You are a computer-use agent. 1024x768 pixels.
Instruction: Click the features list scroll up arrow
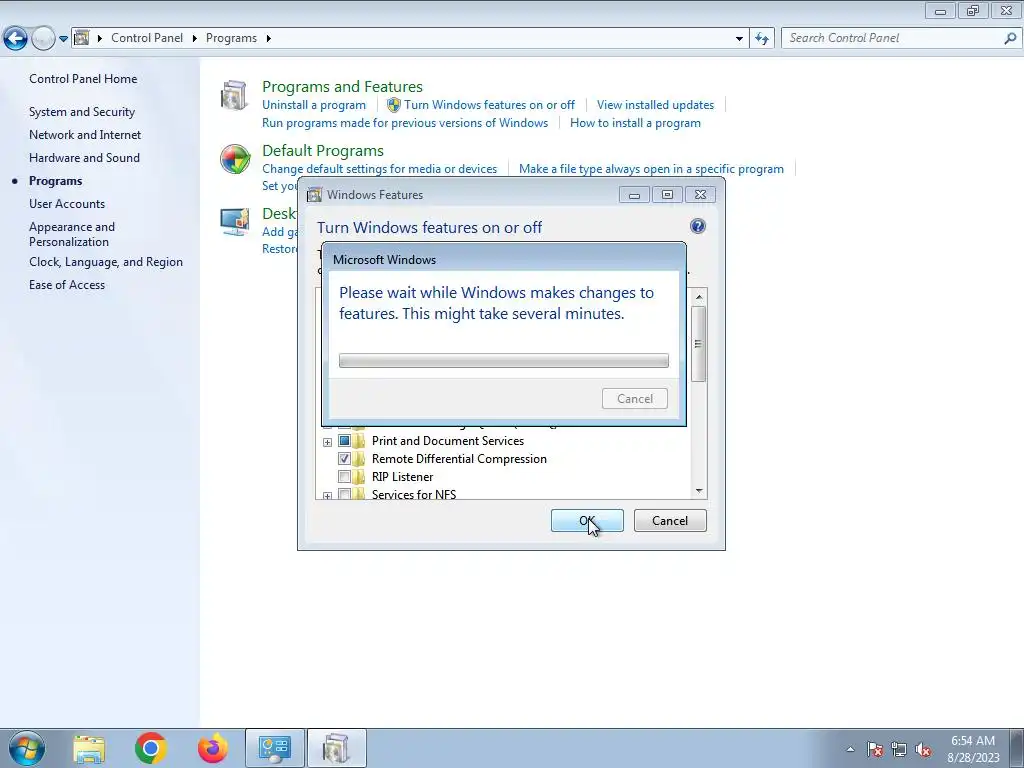[699, 297]
